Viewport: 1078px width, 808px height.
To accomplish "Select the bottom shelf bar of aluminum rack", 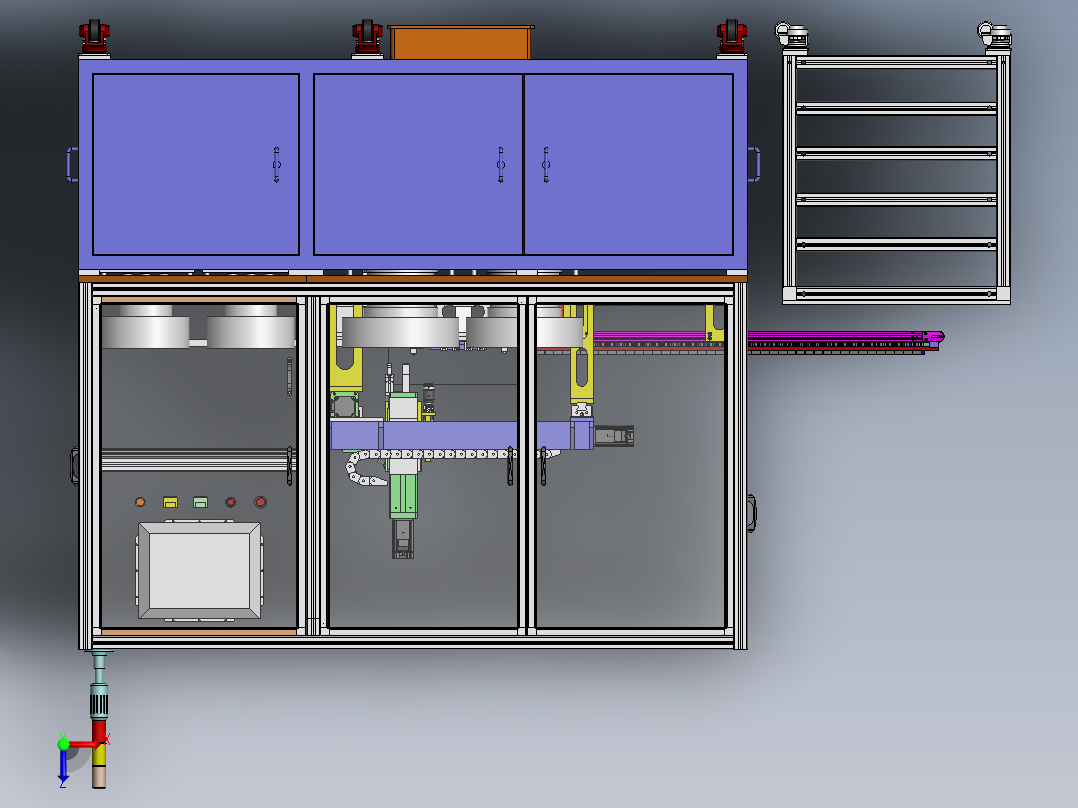I will (x=896, y=294).
